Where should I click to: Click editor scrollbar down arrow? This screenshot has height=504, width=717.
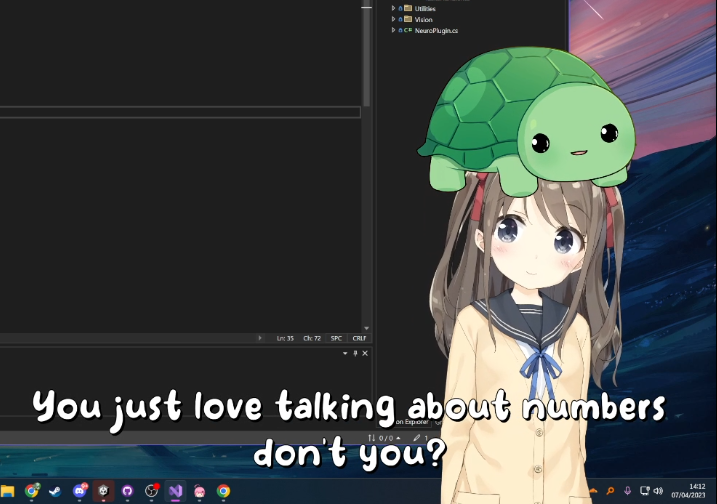point(366,328)
